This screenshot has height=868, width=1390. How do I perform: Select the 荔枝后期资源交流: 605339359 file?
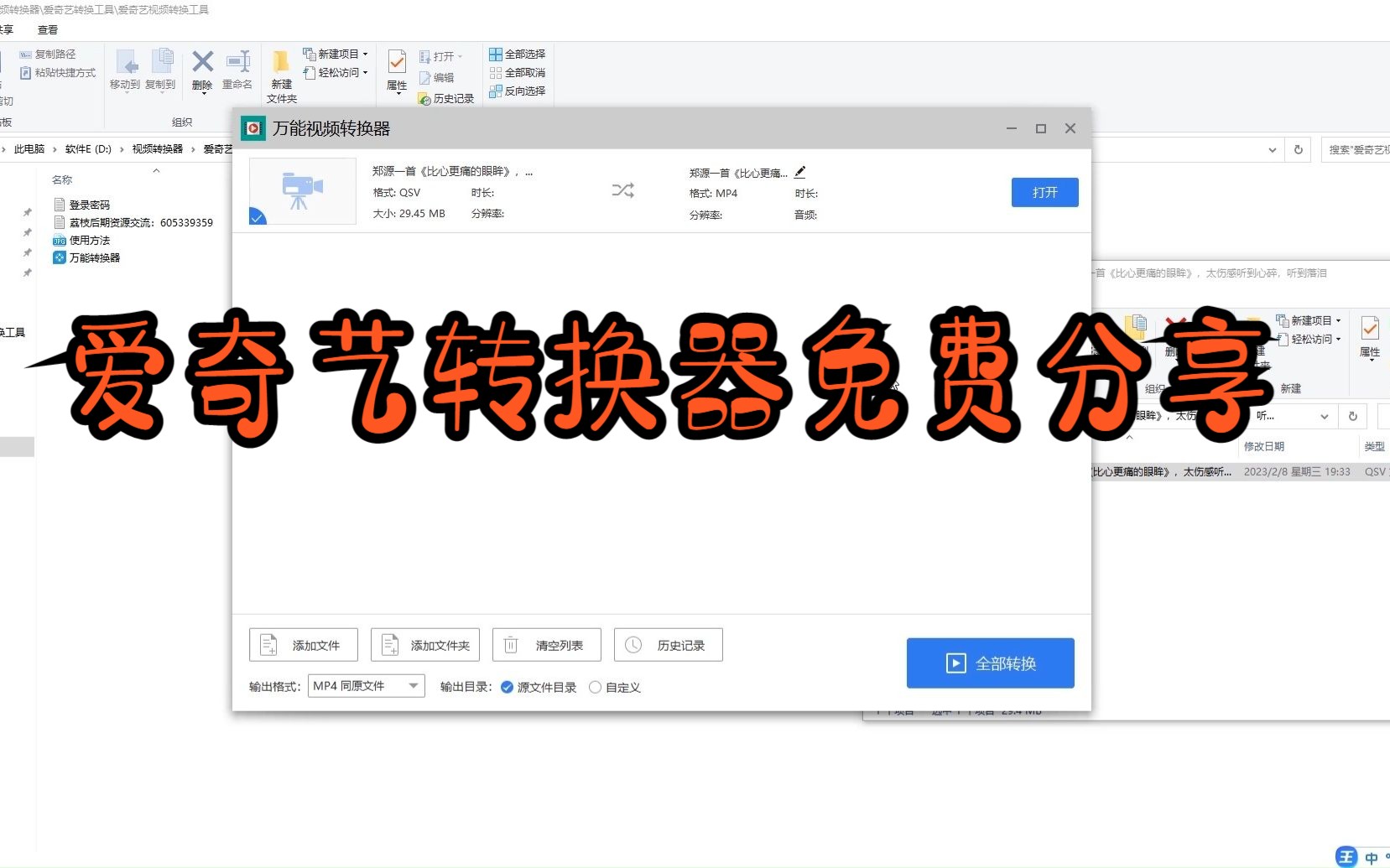point(133,222)
